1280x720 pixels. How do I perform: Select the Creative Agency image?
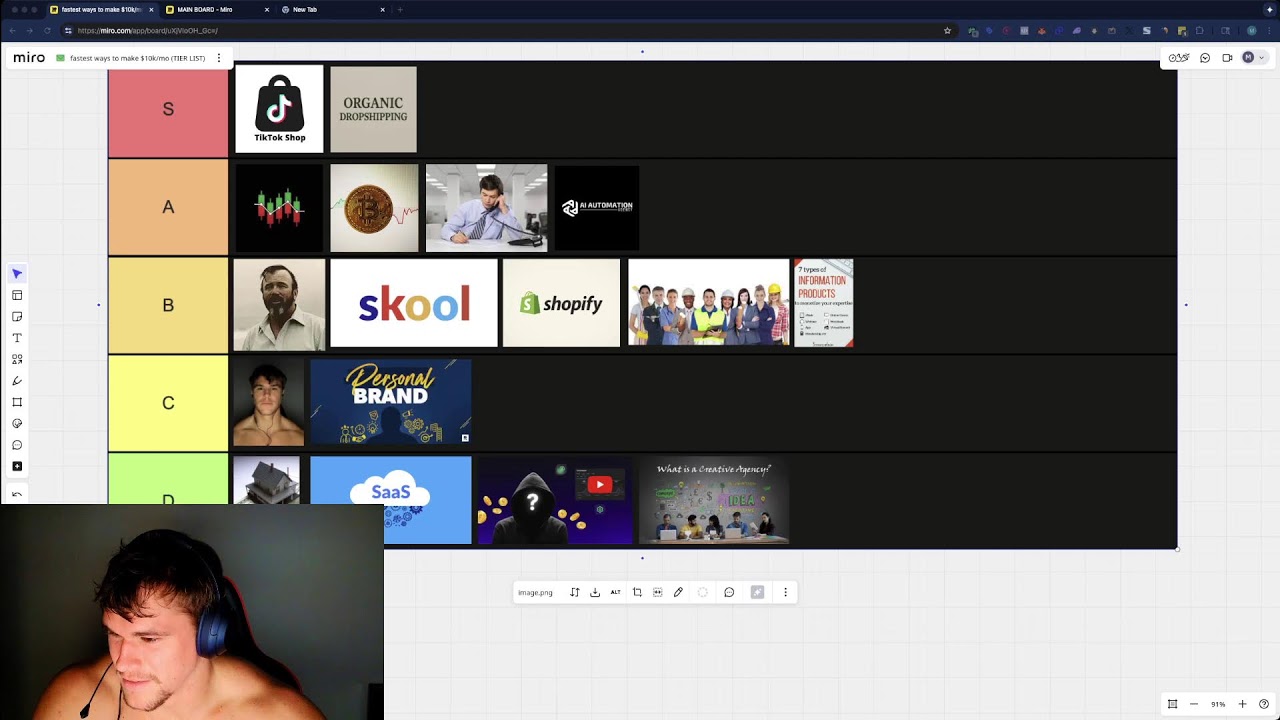point(714,500)
